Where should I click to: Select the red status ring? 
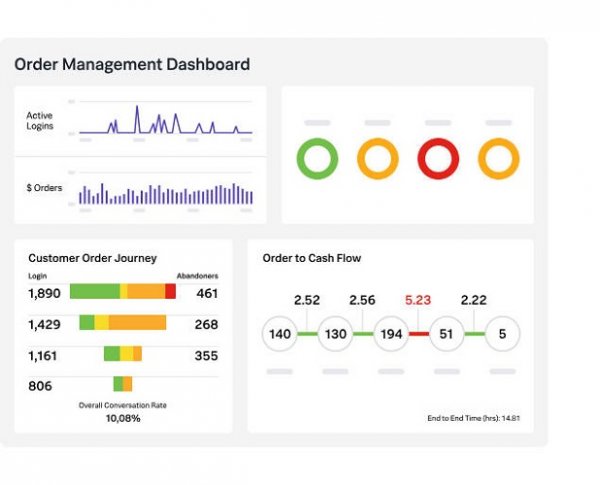438,158
